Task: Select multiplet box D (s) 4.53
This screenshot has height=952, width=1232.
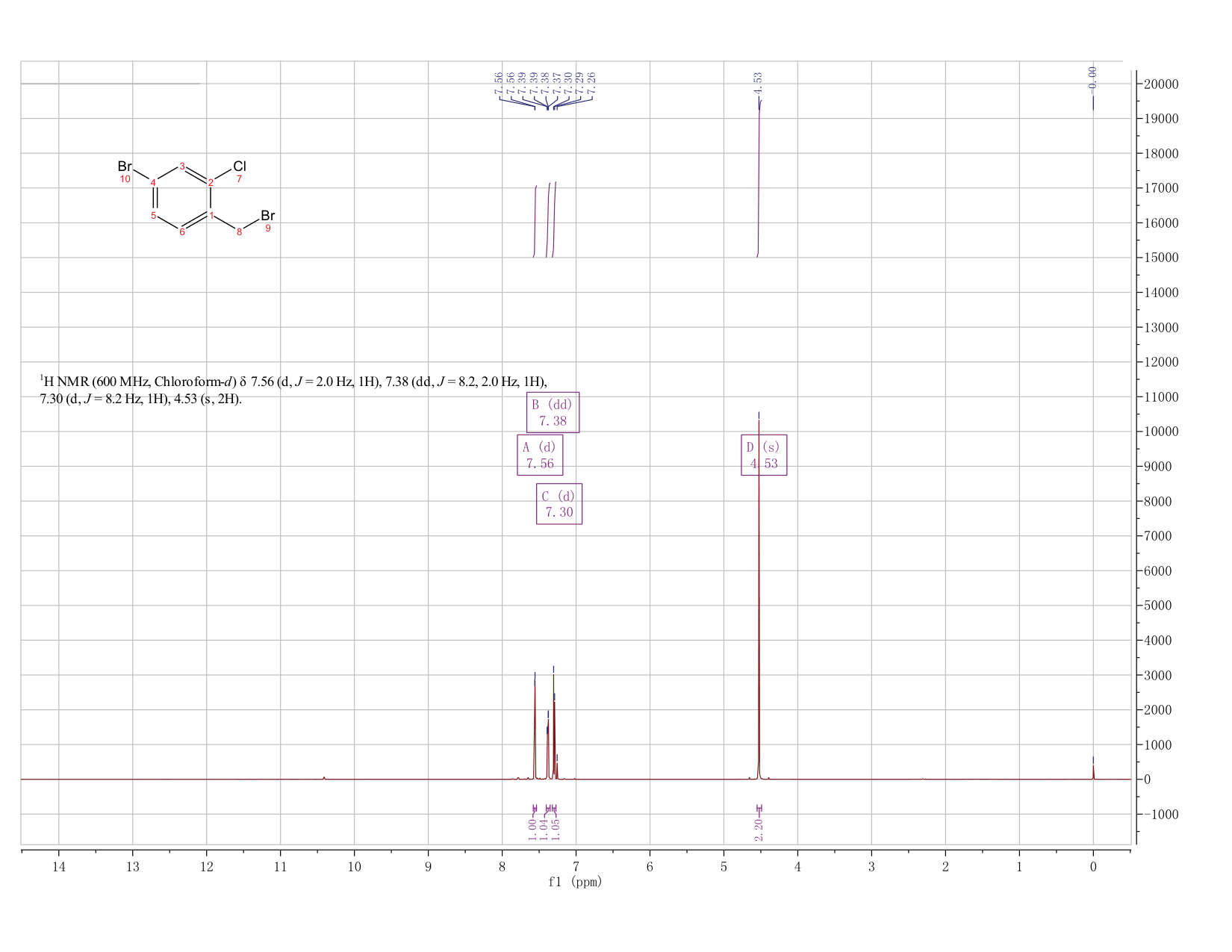Action: coord(764,455)
